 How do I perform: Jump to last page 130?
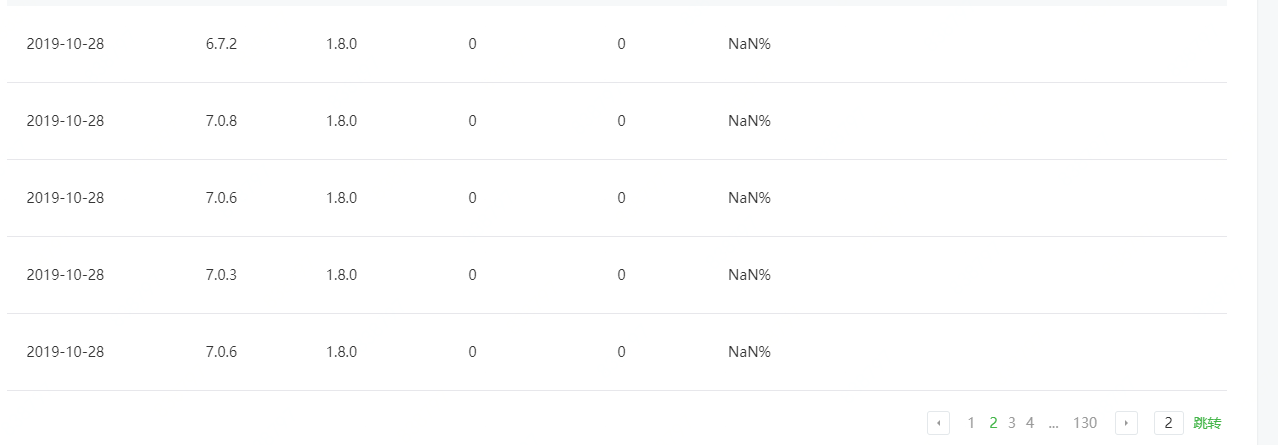click(x=1085, y=423)
